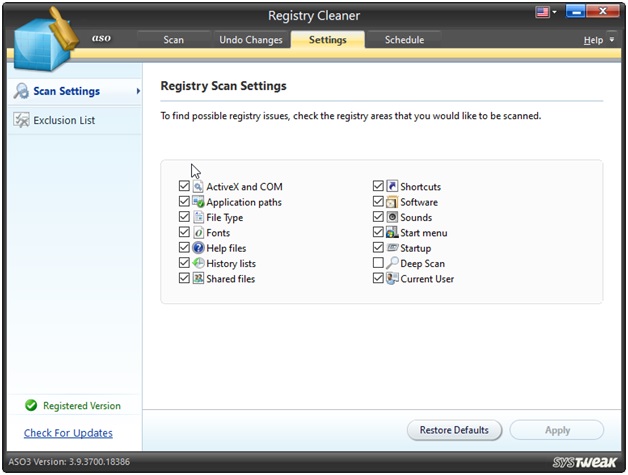Screen dimensions: 628x475
Task: Expand the Scan Settings arrow in sidebar
Action: tap(138, 91)
